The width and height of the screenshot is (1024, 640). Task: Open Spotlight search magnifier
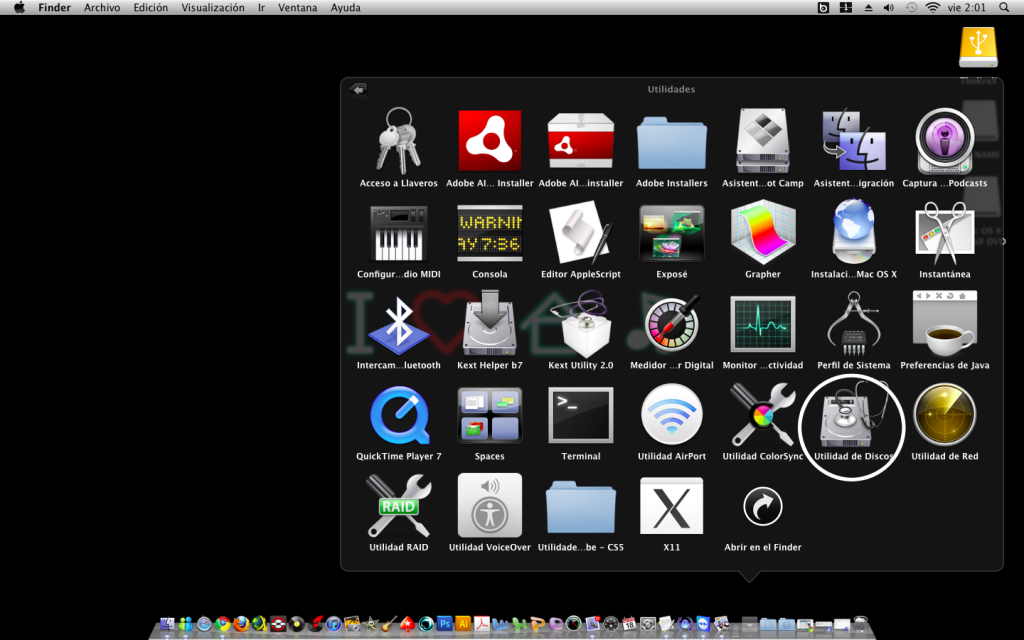pos(1004,8)
